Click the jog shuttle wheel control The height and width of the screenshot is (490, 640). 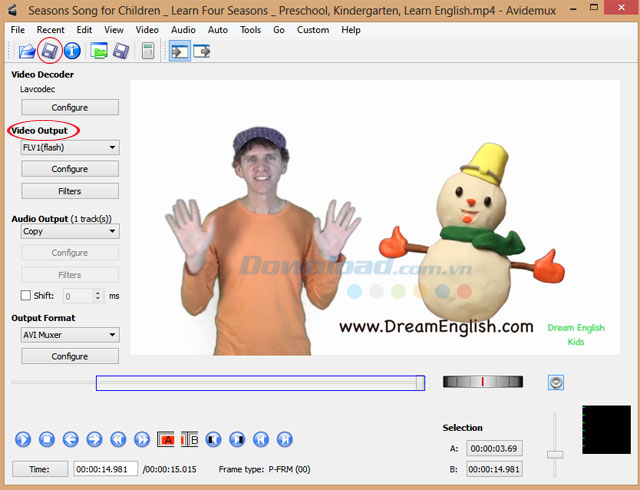coord(482,382)
